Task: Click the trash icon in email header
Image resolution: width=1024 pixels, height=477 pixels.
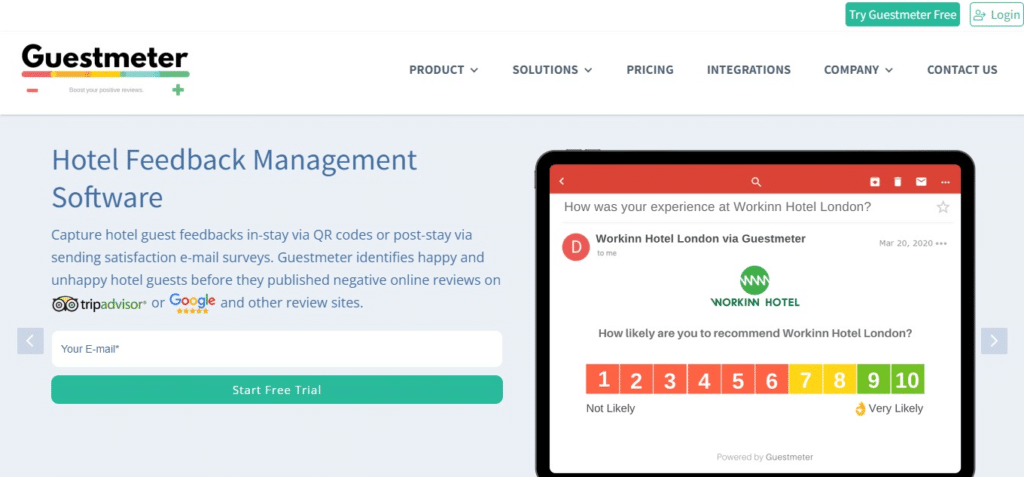Action: (897, 182)
